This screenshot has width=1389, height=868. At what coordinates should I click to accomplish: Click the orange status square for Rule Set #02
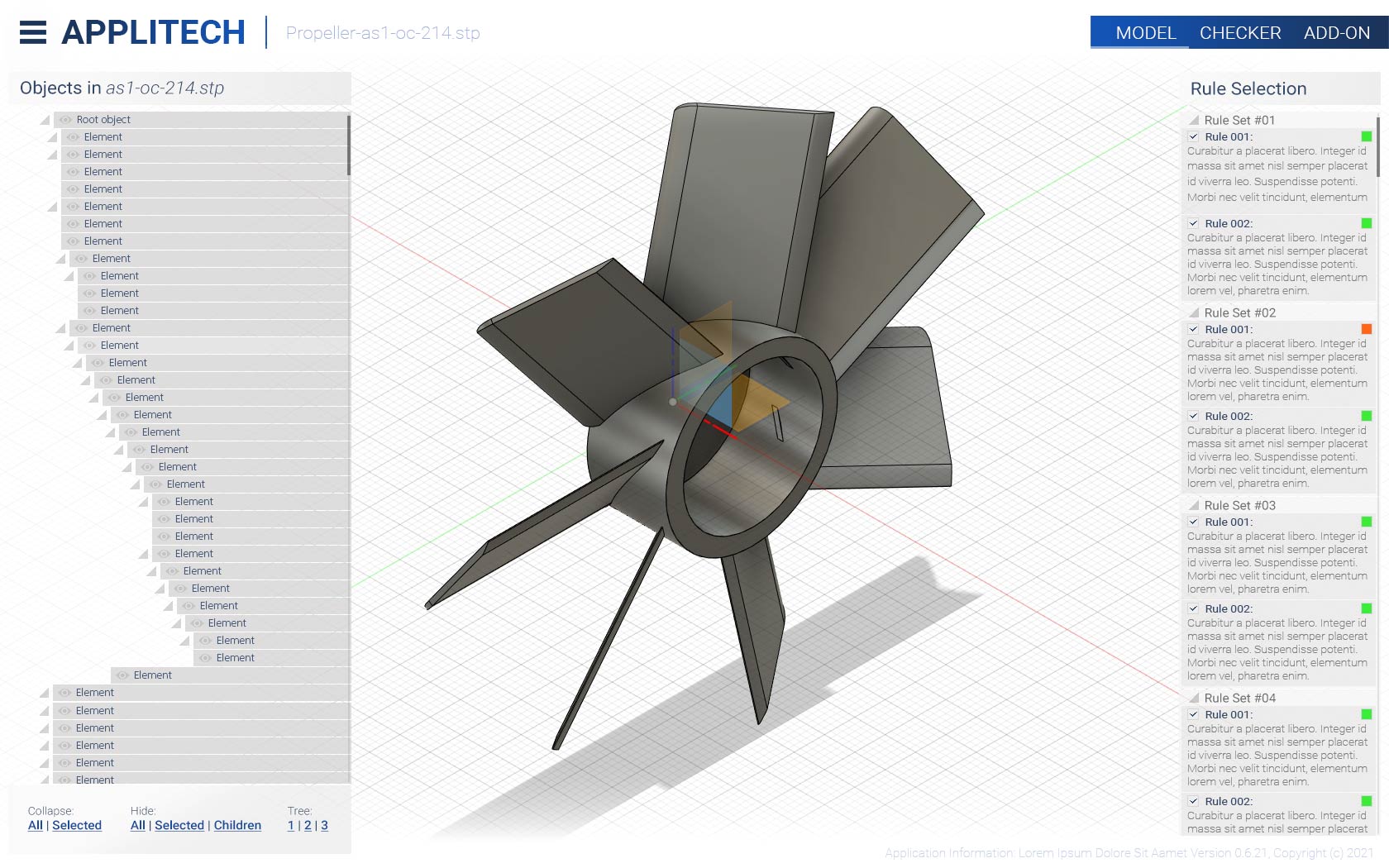pyautogui.click(x=1367, y=329)
